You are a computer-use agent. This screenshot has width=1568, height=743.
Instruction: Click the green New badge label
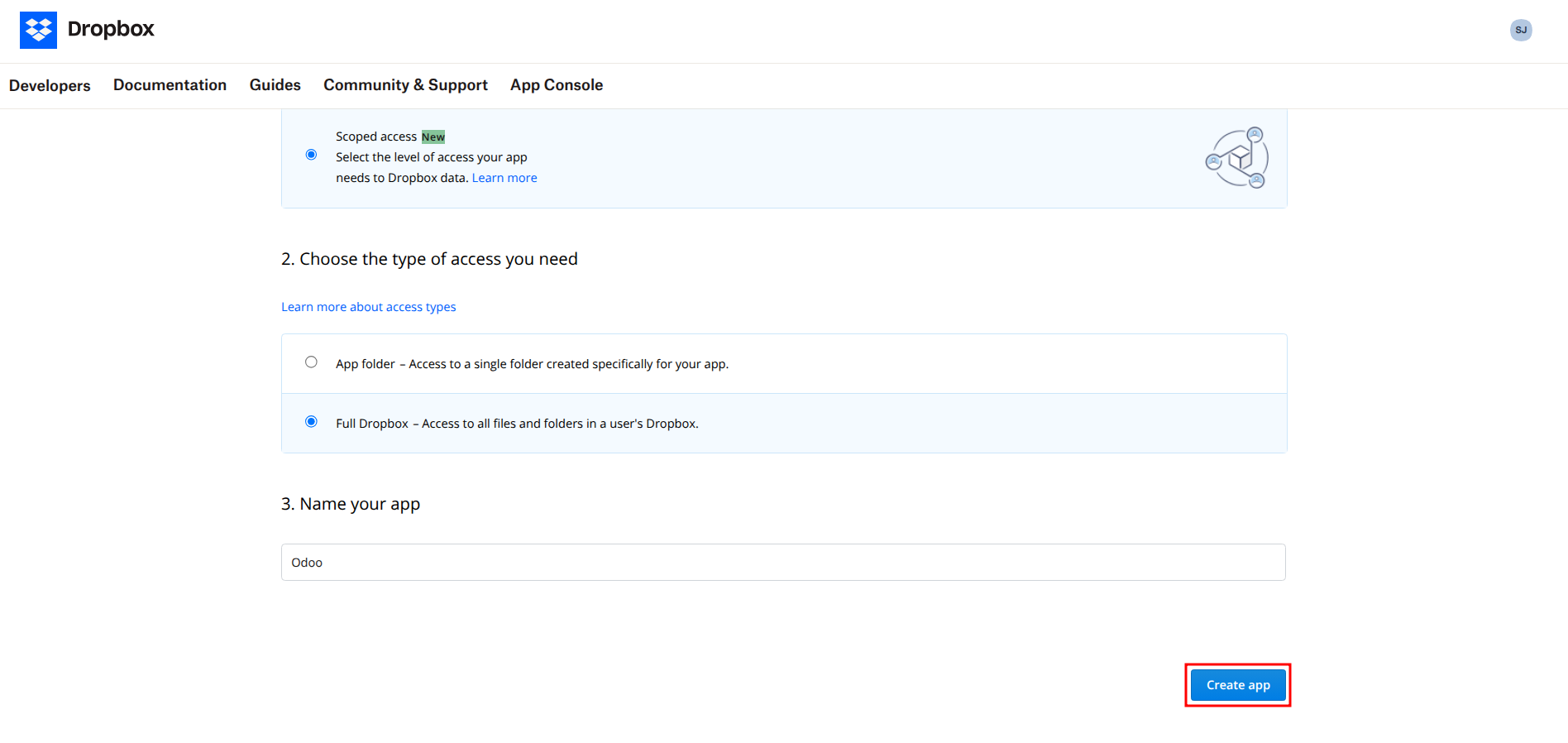tap(433, 137)
